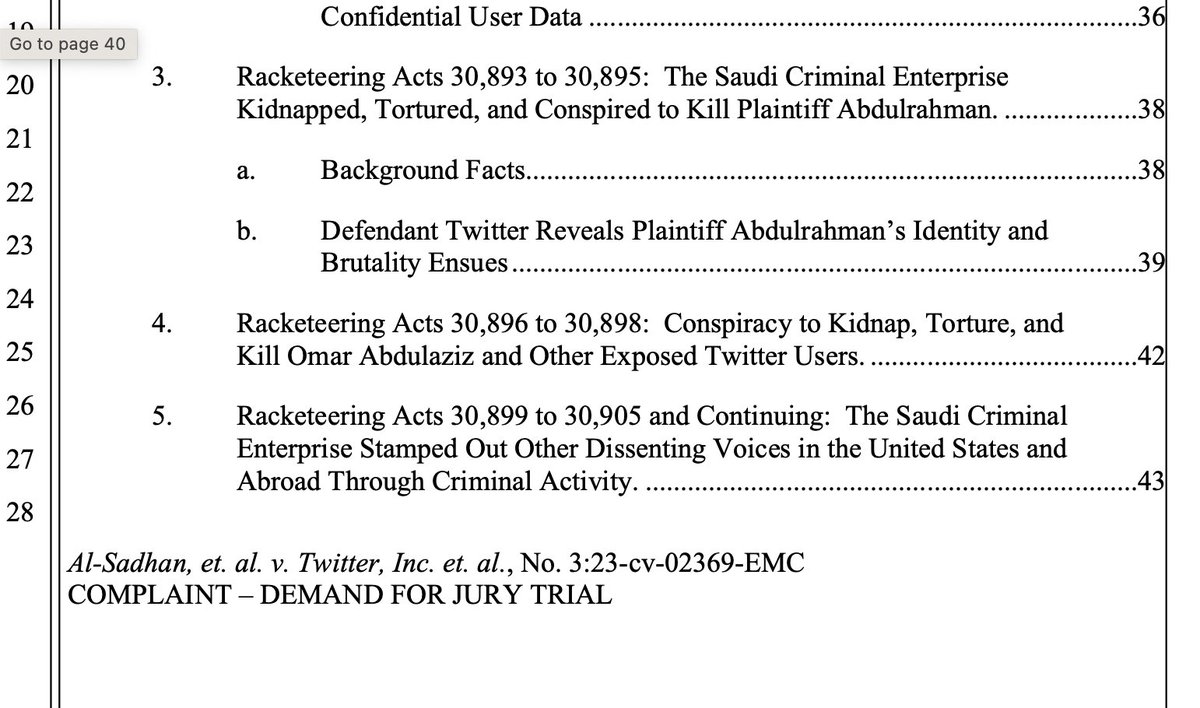Click page number 38 beside Plaintiff Abdulrahman heading
This screenshot has height=708, width=1200.
click(1152, 110)
